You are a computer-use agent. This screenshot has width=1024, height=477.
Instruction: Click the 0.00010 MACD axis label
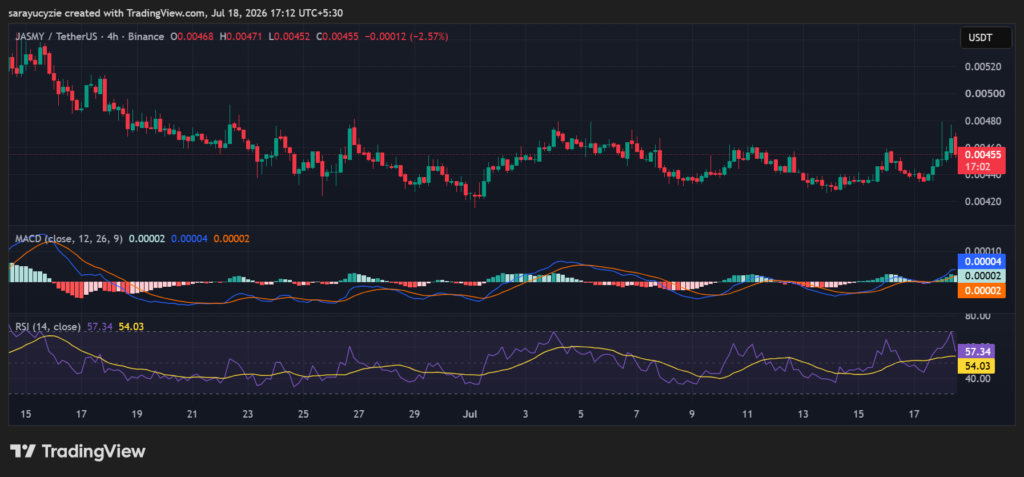pos(982,251)
